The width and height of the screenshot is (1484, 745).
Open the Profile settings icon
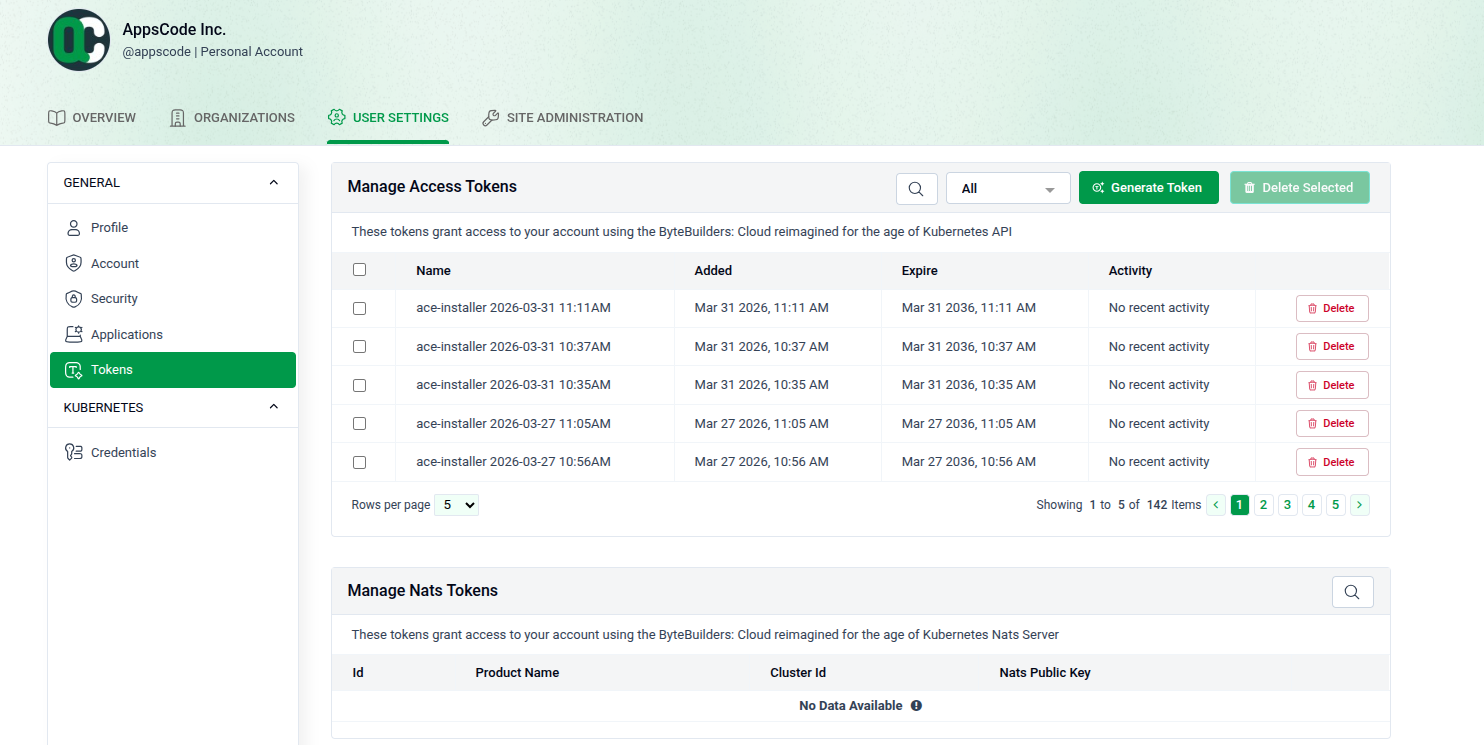point(73,227)
